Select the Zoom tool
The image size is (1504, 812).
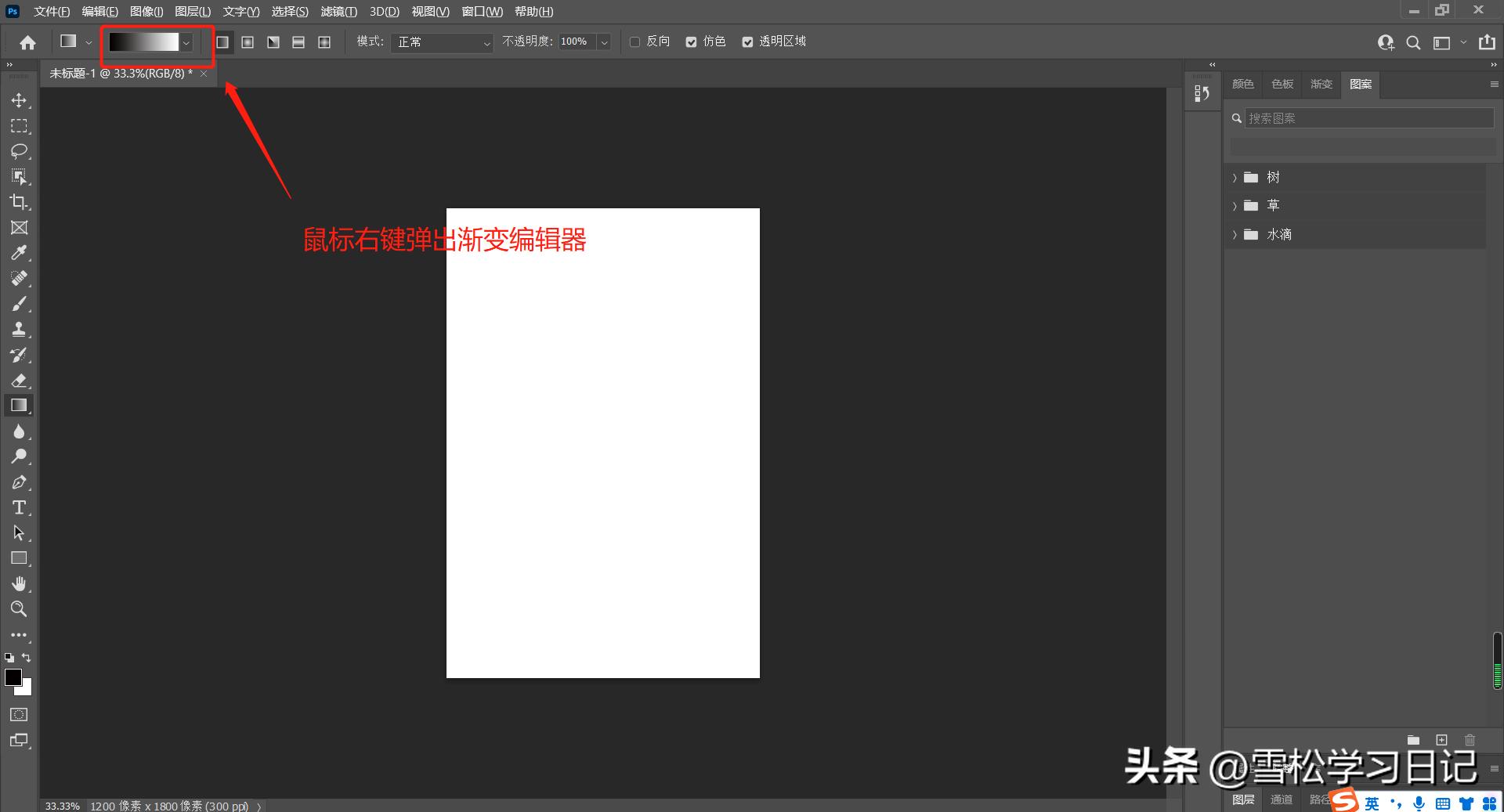(20, 609)
